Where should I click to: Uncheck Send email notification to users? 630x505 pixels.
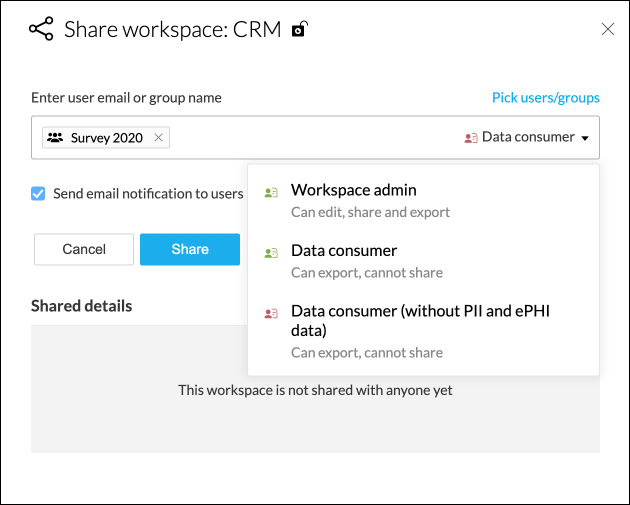click(38, 194)
